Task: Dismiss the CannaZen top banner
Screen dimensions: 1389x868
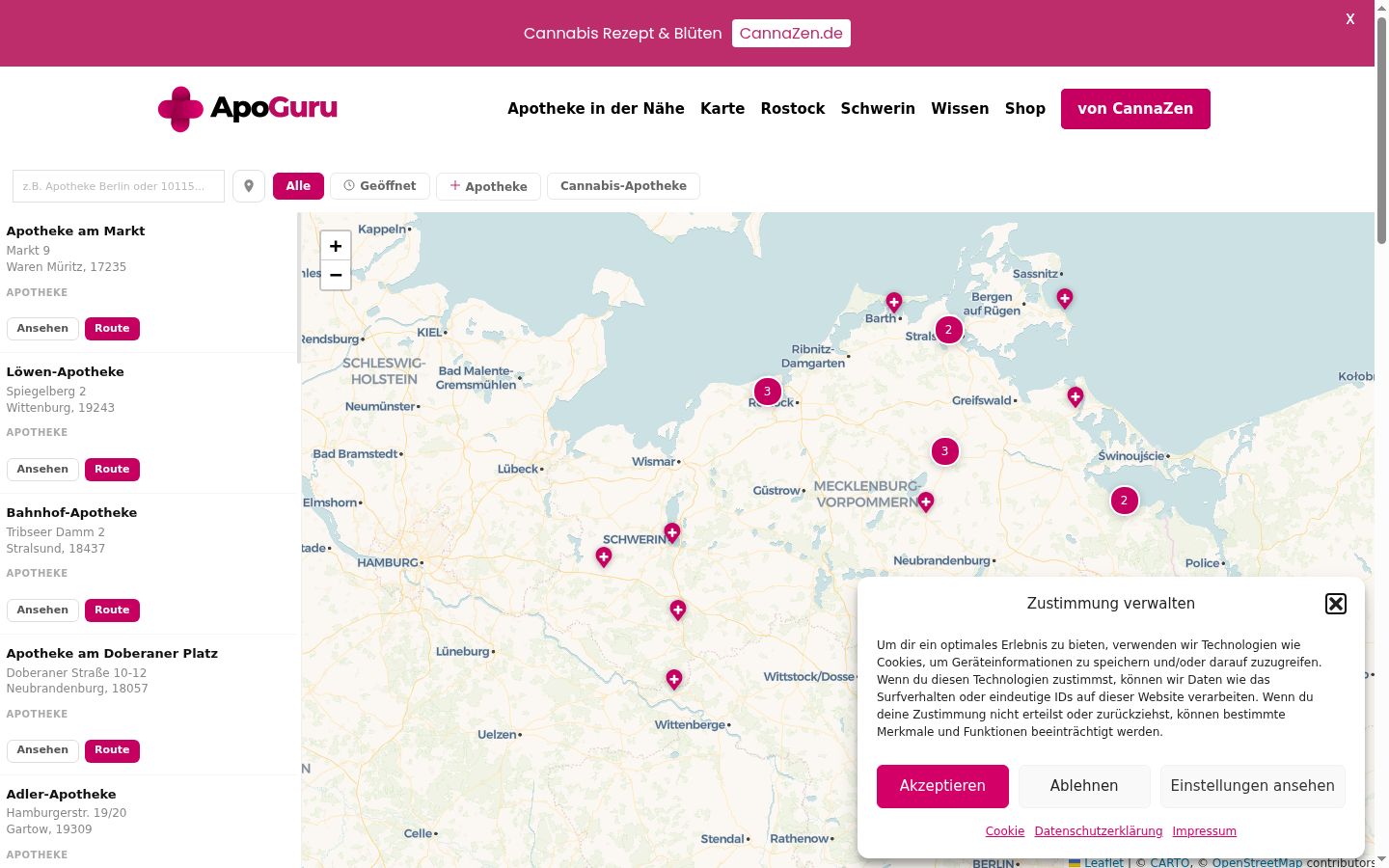Action: [1350, 18]
